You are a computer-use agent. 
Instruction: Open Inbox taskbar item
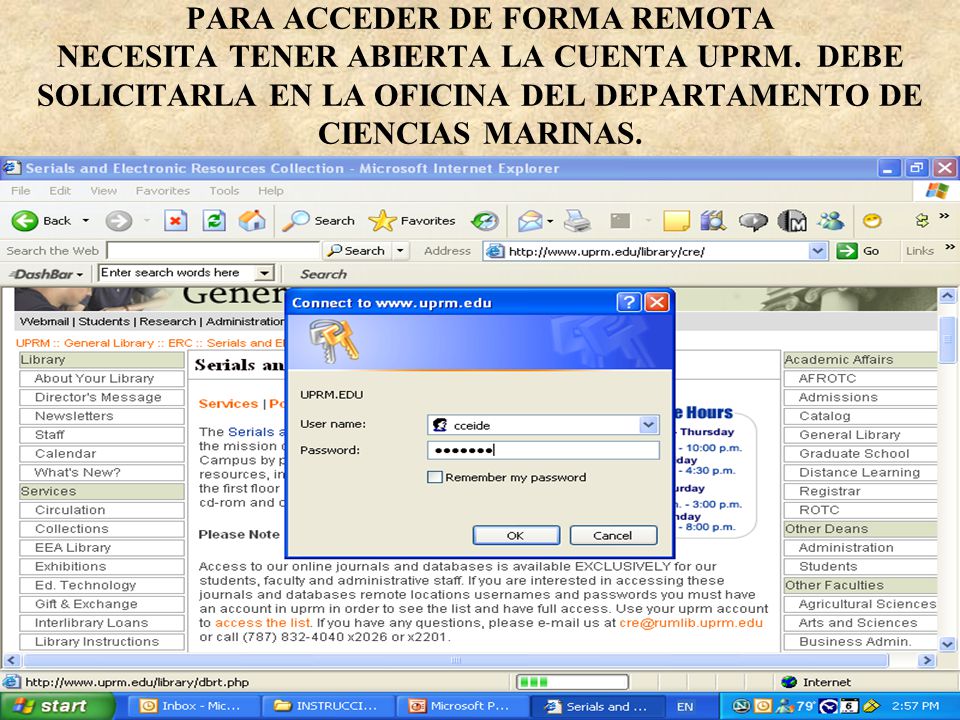point(193,706)
